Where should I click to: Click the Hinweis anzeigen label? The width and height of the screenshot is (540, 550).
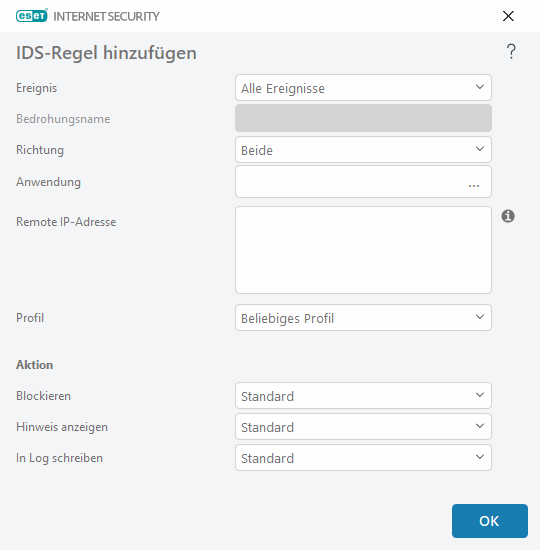coord(62,427)
